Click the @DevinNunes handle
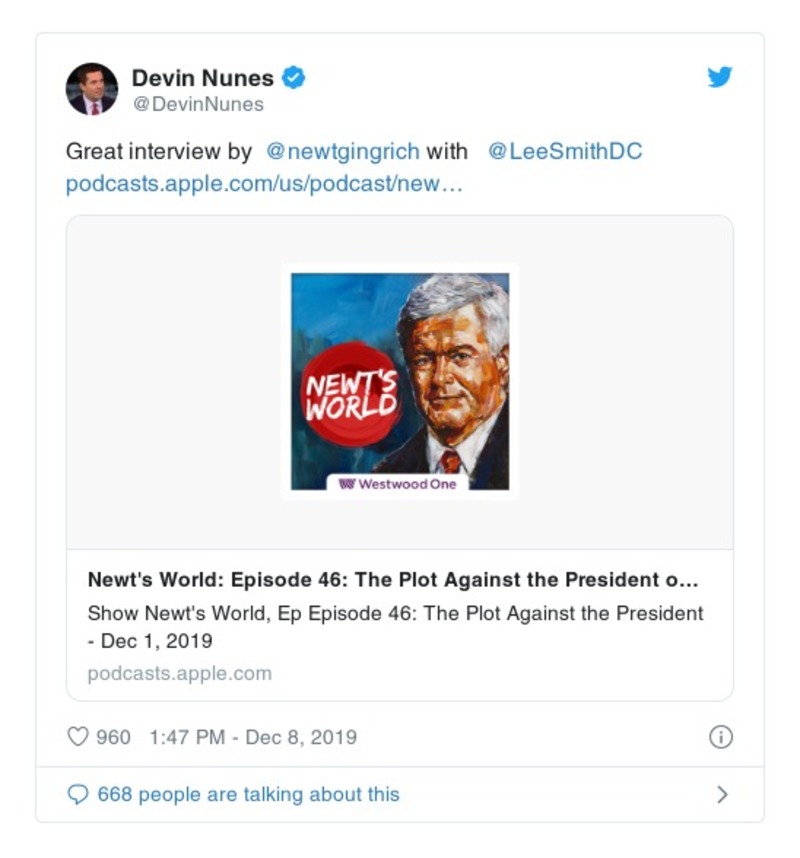Image resolution: width=800 pixels, height=858 pixels. click(198, 104)
